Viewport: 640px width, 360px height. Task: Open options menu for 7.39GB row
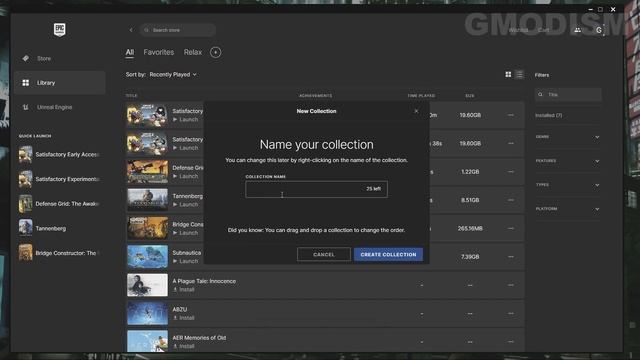(x=511, y=257)
